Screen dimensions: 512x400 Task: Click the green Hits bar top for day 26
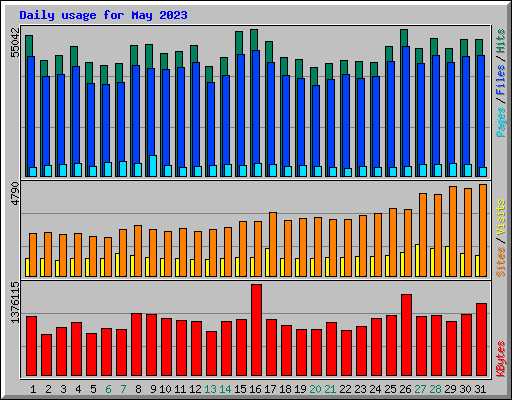point(404,38)
